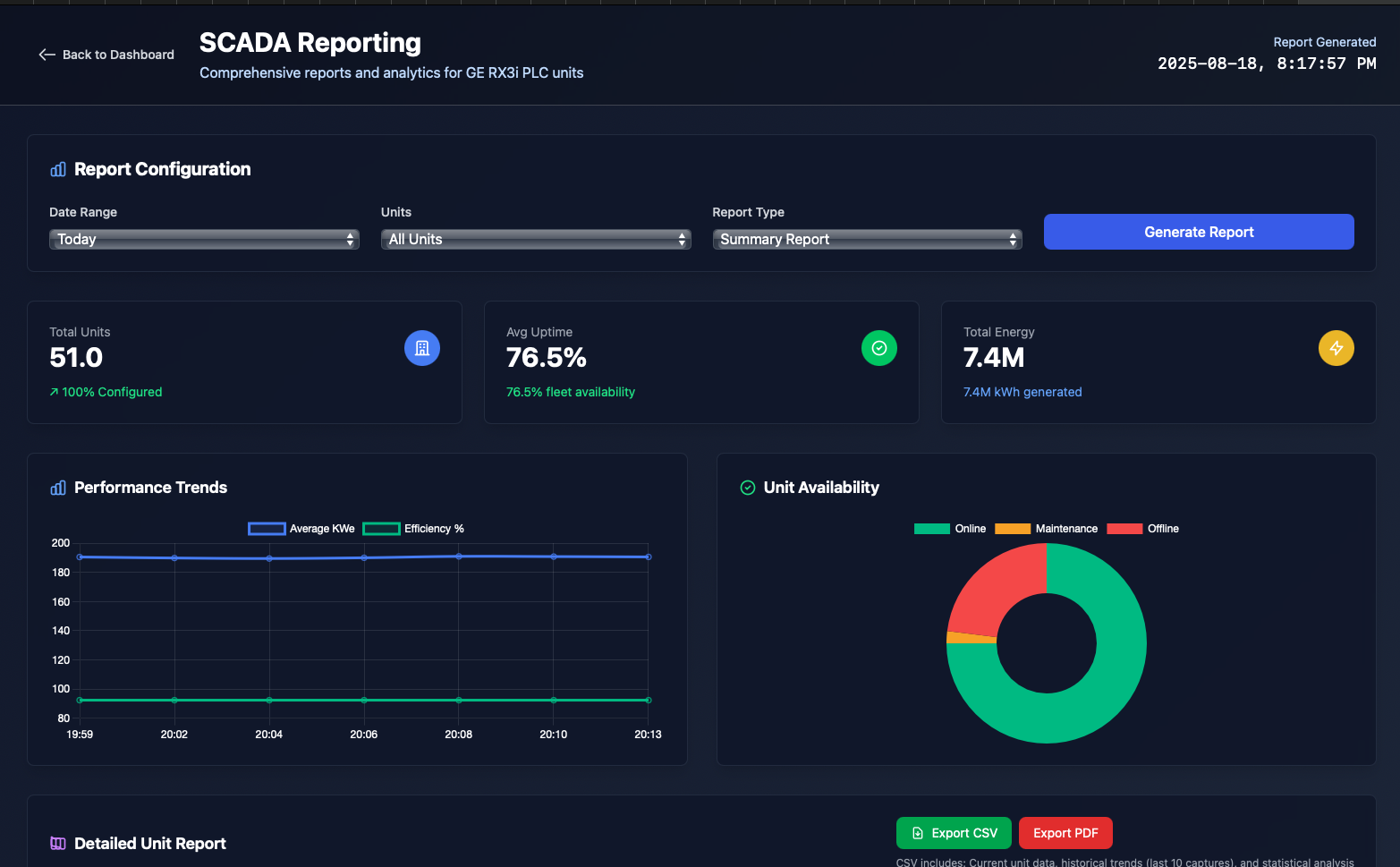Toggle the Average KWe legend series
The height and width of the screenshot is (867, 1400).
301,529
